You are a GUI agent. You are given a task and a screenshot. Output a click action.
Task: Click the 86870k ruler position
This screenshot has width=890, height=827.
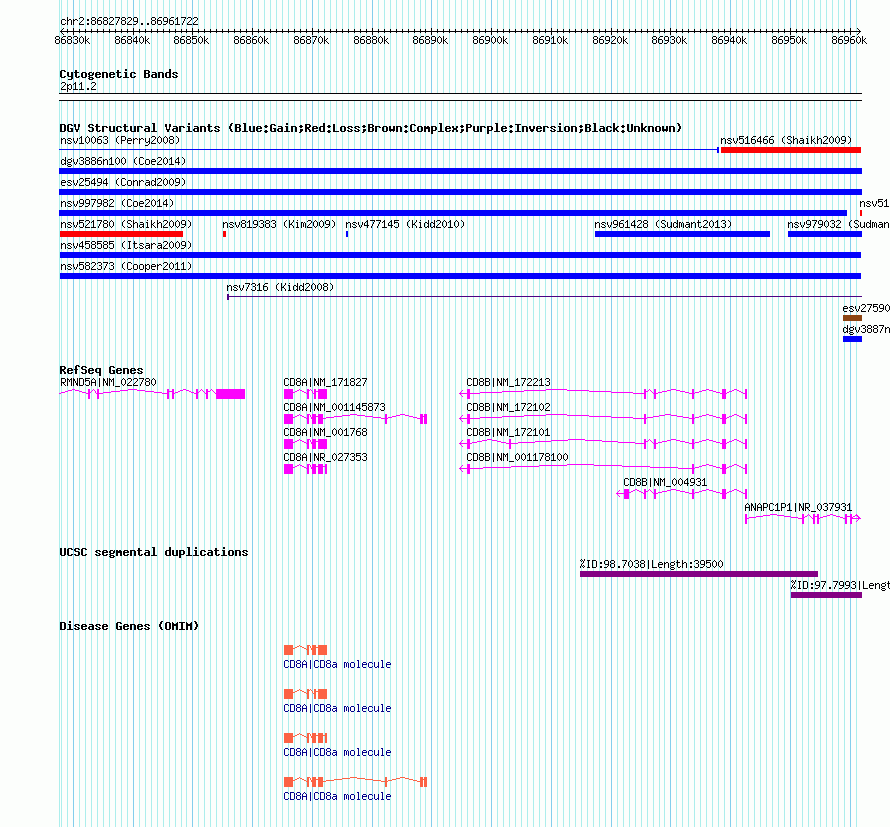[x=311, y=40]
